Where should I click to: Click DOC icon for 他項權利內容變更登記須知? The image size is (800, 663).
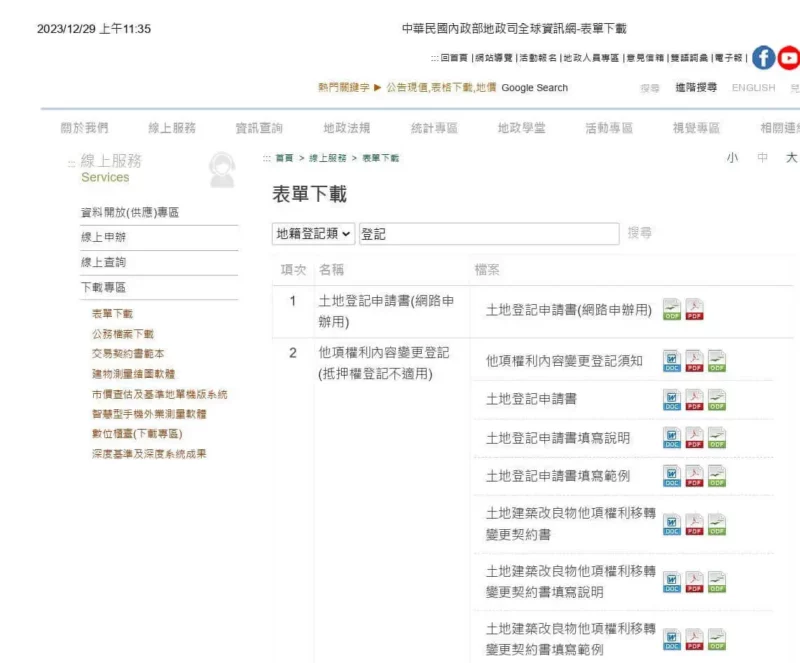pyautogui.click(x=672, y=362)
